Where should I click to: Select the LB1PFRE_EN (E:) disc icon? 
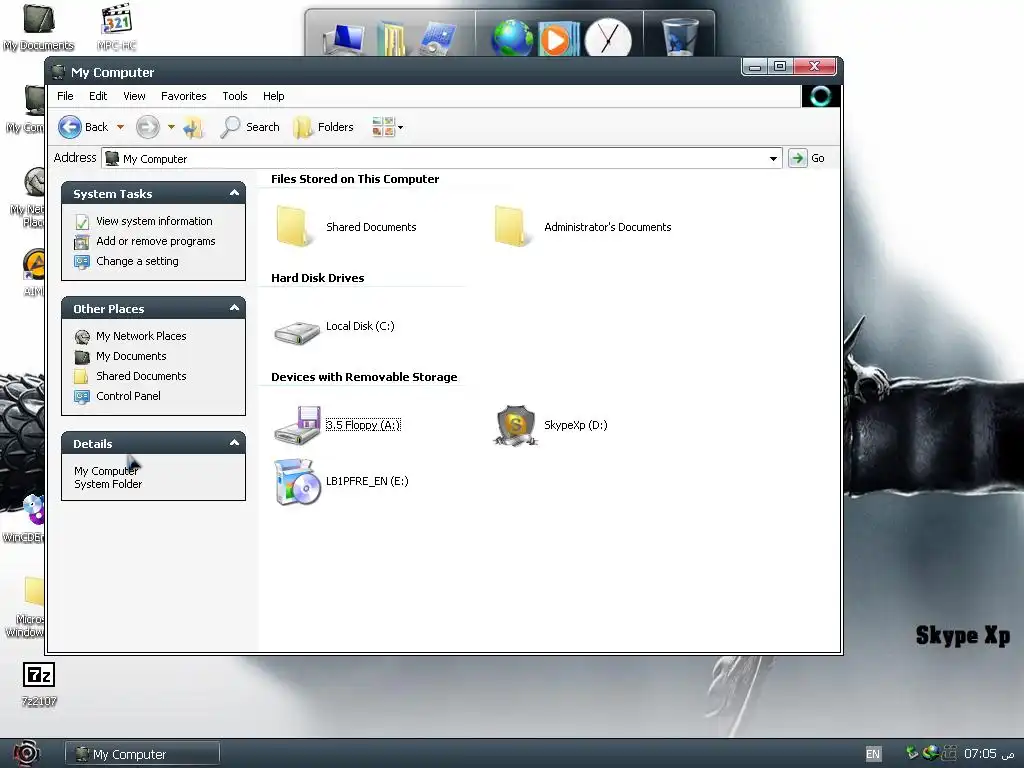[x=298, y=482]
